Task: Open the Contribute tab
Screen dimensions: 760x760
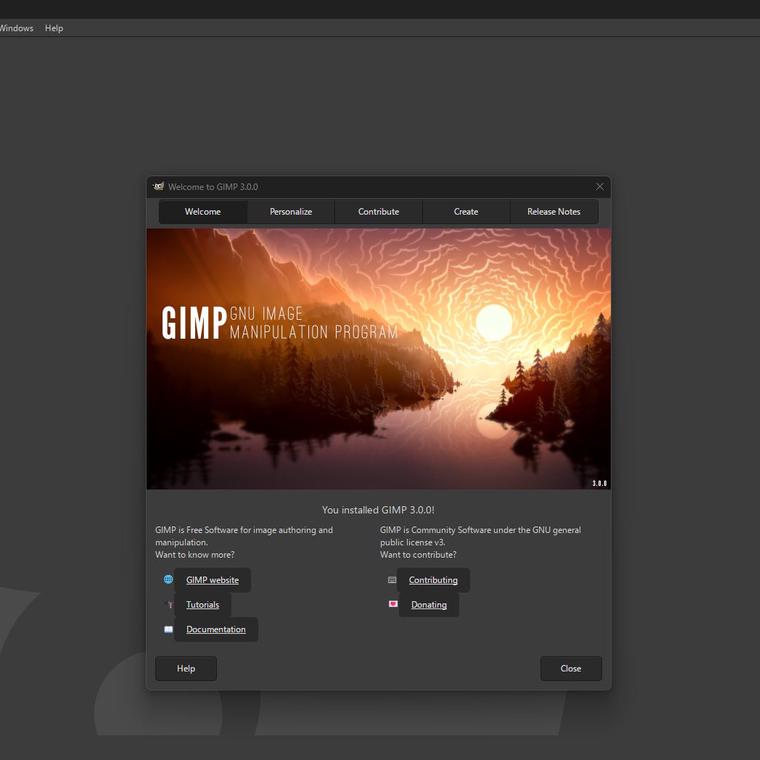Action: point(378,212)
